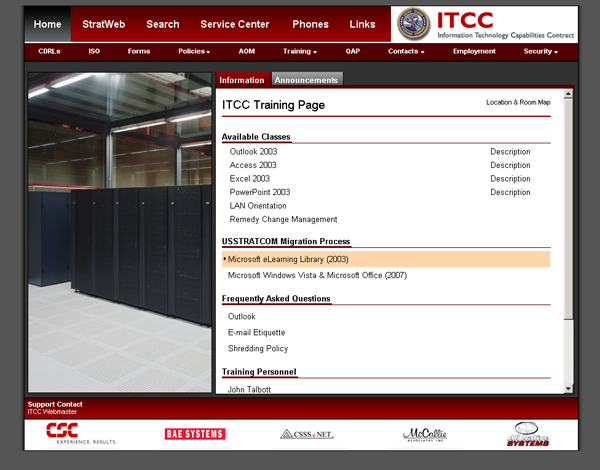Viewport: 600px width, 470px height.
Task: Click the scrollbar up arrow
Action: (568, 94)
